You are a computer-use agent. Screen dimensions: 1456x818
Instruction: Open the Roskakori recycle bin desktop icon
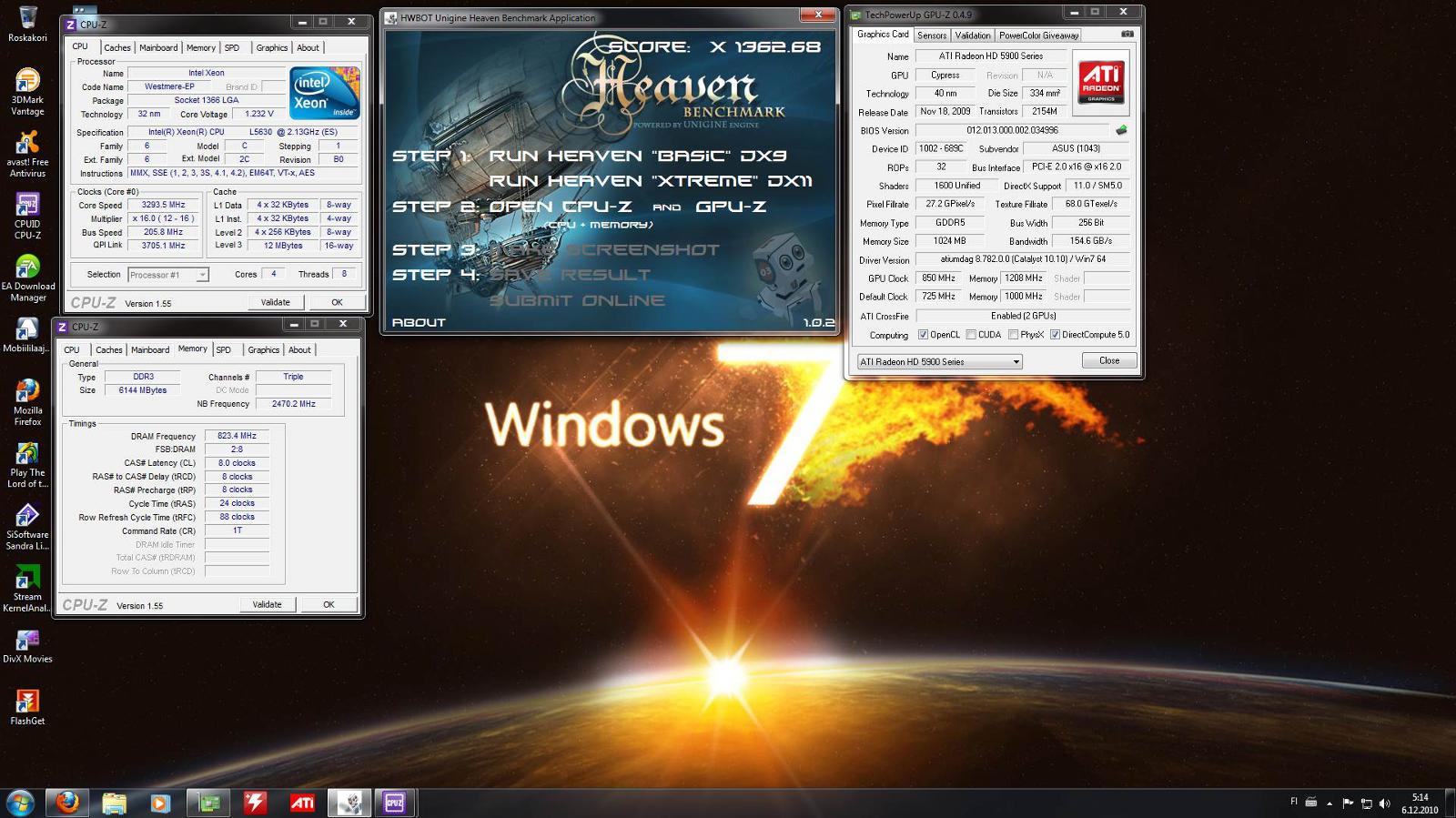coord(27,24)
